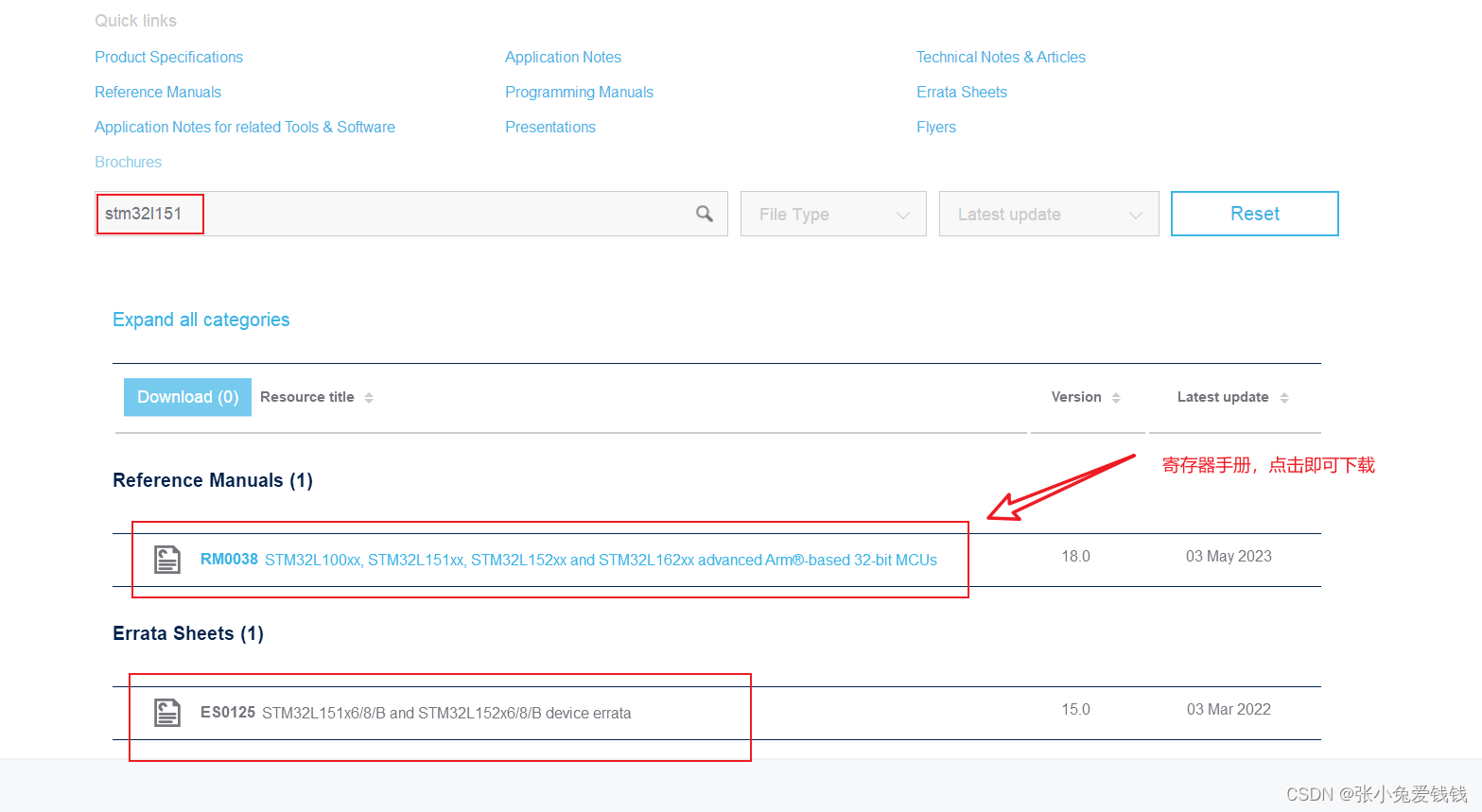Open Brochures quick link

[128, 162]
